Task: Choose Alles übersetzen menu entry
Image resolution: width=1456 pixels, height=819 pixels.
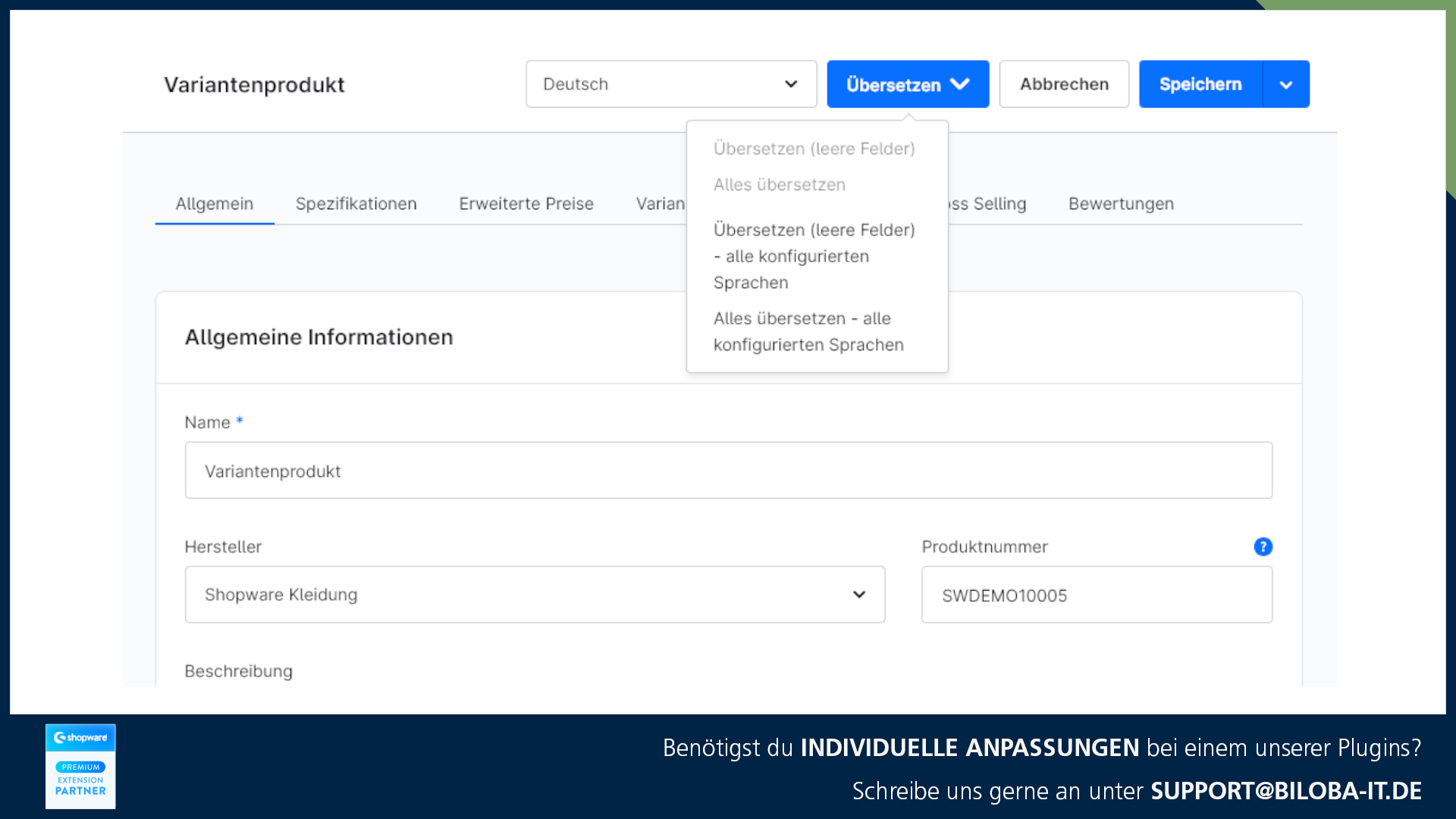Action: click(x=779, y=185)
